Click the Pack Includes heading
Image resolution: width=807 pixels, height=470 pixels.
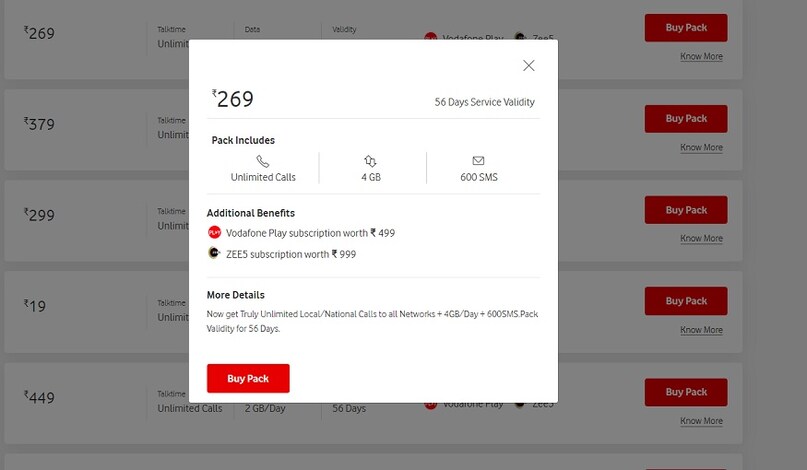click(243, 140)
